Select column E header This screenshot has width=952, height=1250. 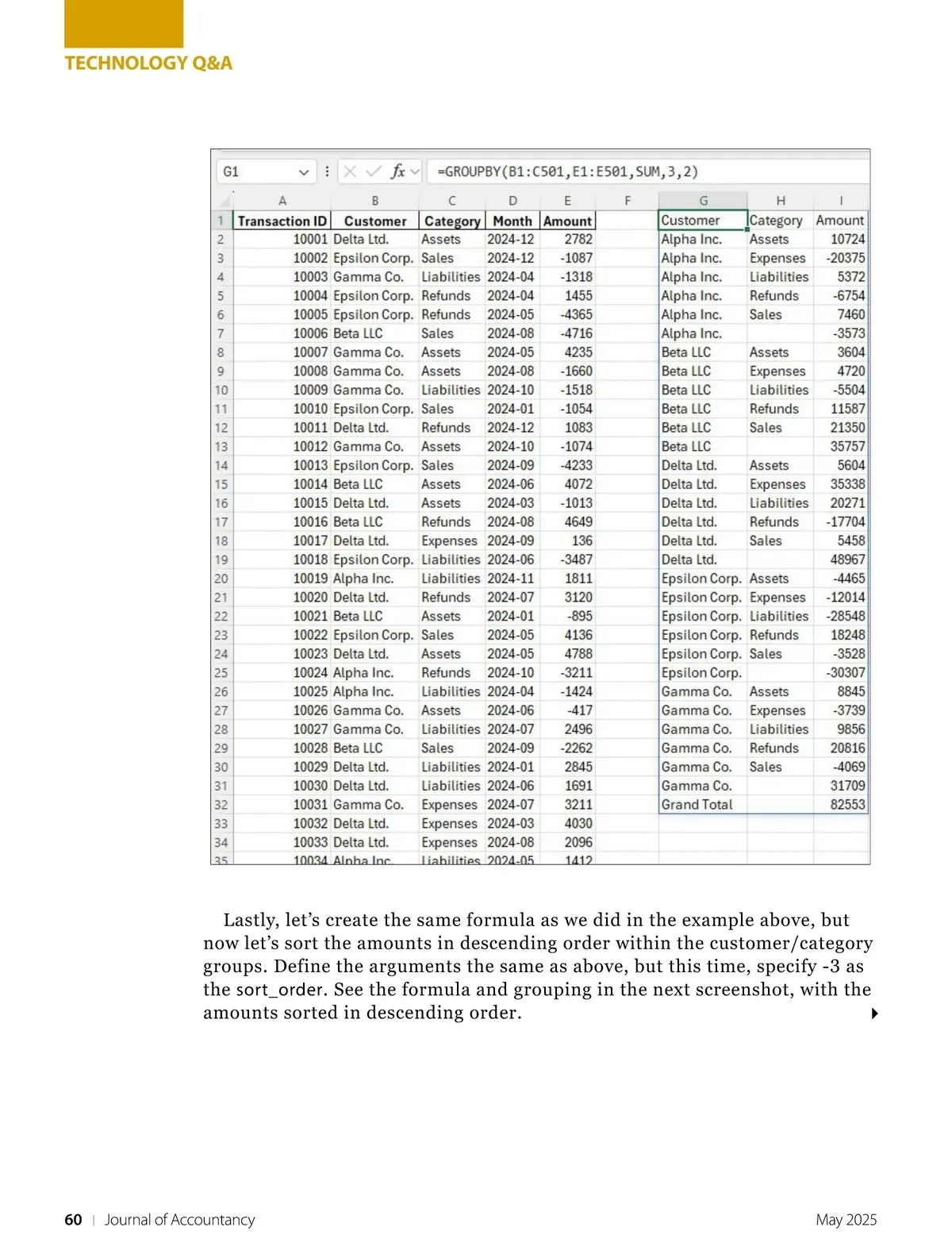pyautogui.click(x=567, y=201)
